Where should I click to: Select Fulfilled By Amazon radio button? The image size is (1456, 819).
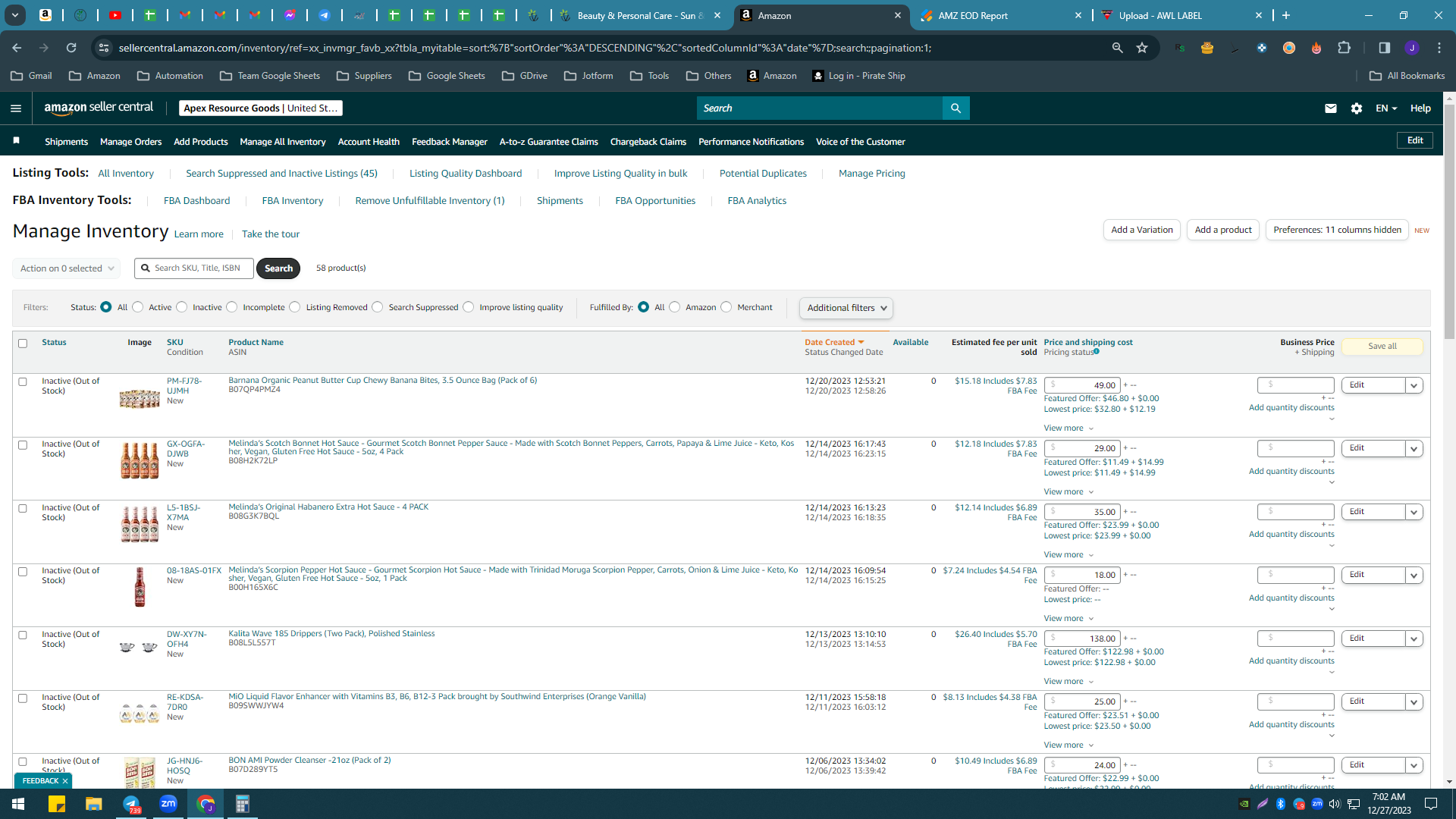point(675,307)
